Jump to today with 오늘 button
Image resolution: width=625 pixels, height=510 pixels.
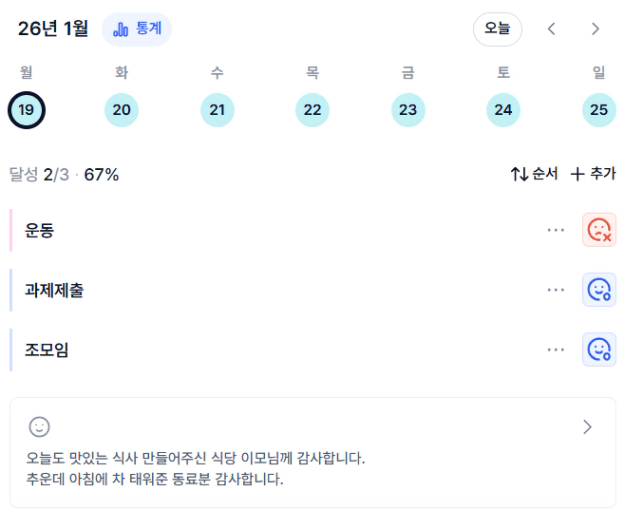[x=497, y=29]
